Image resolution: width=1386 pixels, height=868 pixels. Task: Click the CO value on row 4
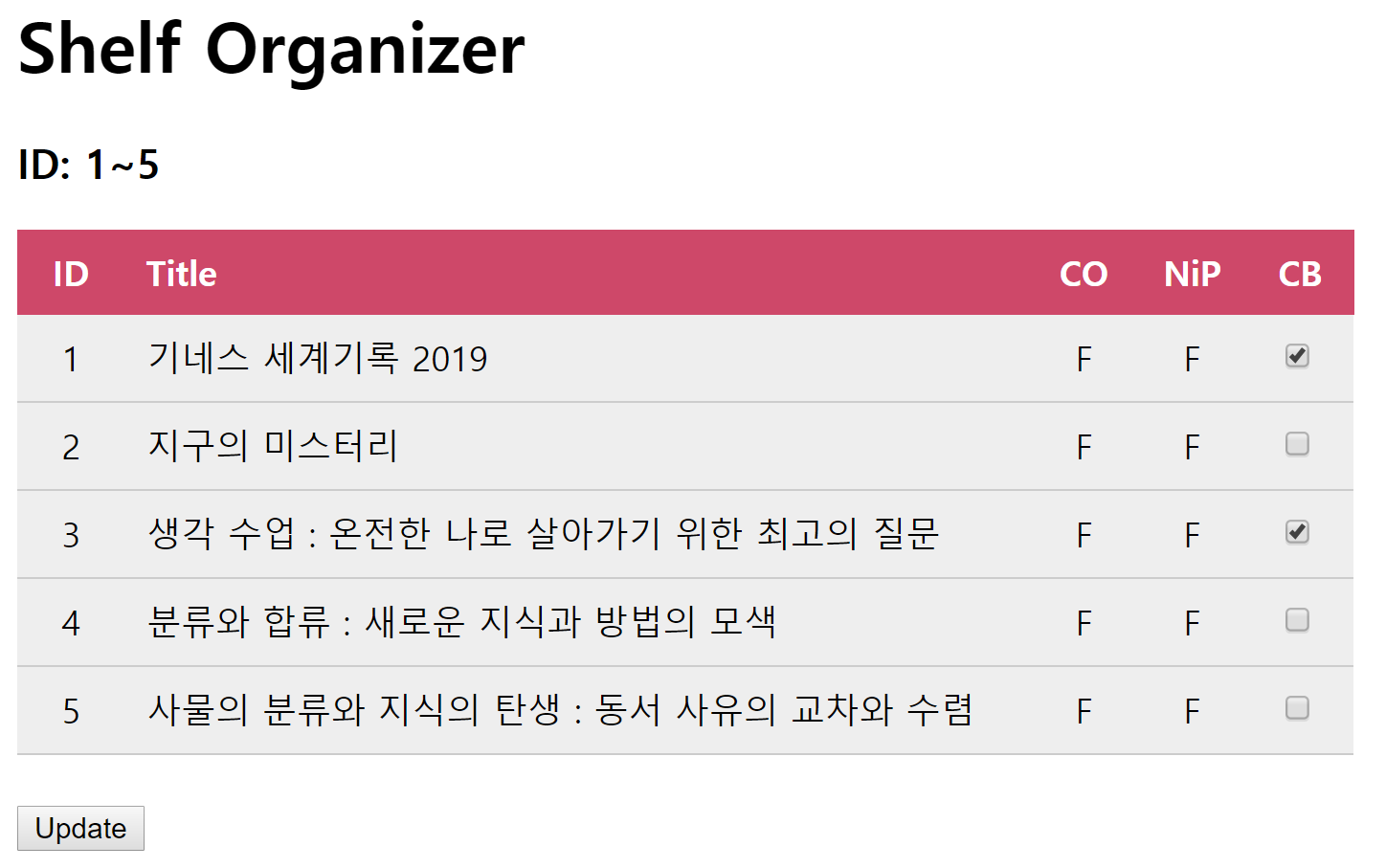pyautogui.click(x=1083, y=621)
